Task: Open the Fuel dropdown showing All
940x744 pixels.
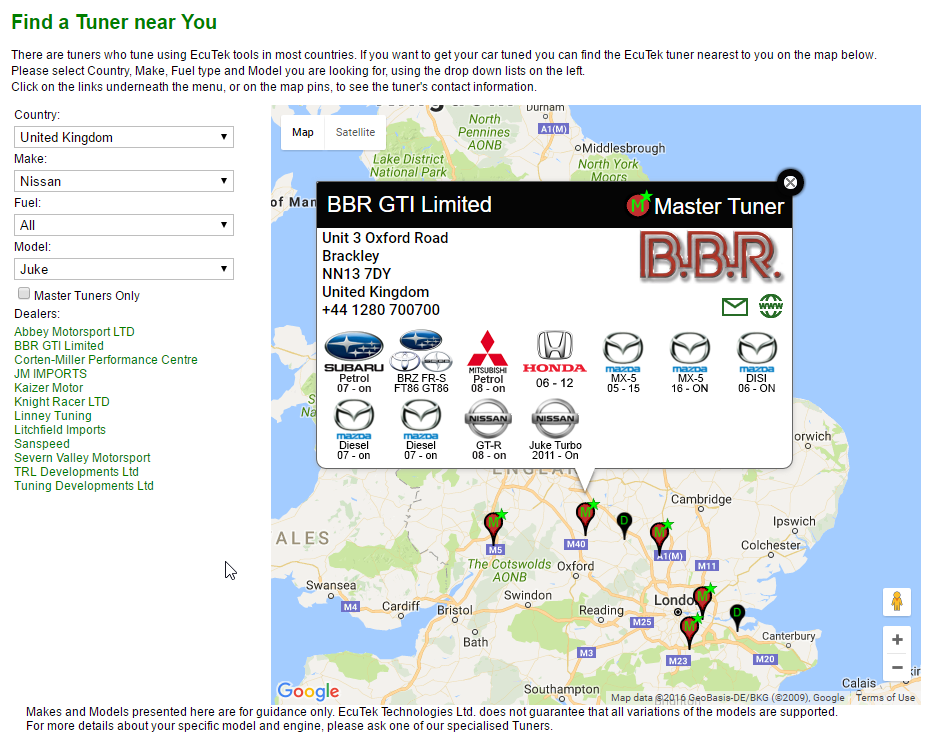Action: tap(124, 225)
